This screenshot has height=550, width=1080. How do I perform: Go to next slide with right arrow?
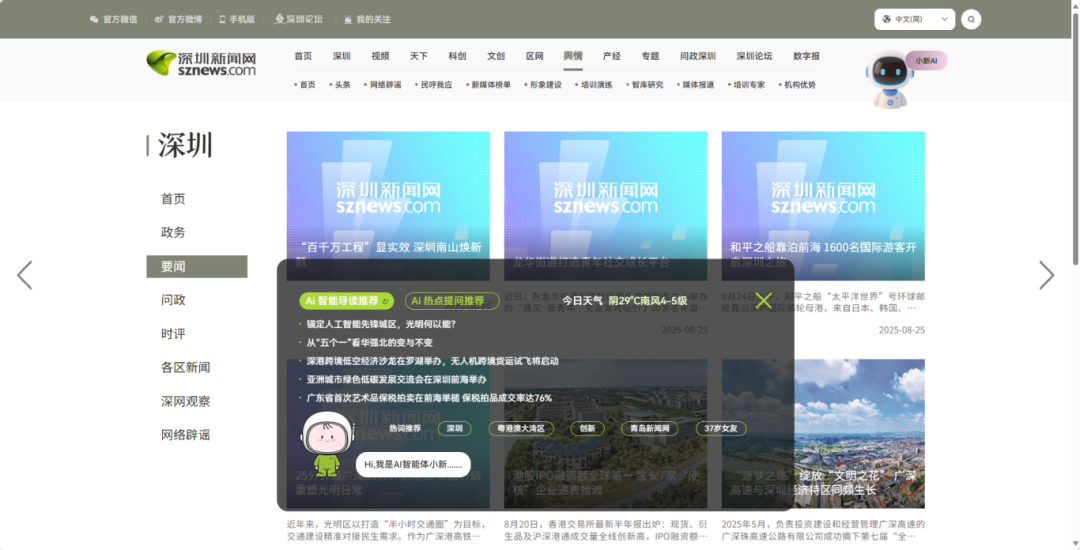pyautogui.click(x=1046, y=275)
